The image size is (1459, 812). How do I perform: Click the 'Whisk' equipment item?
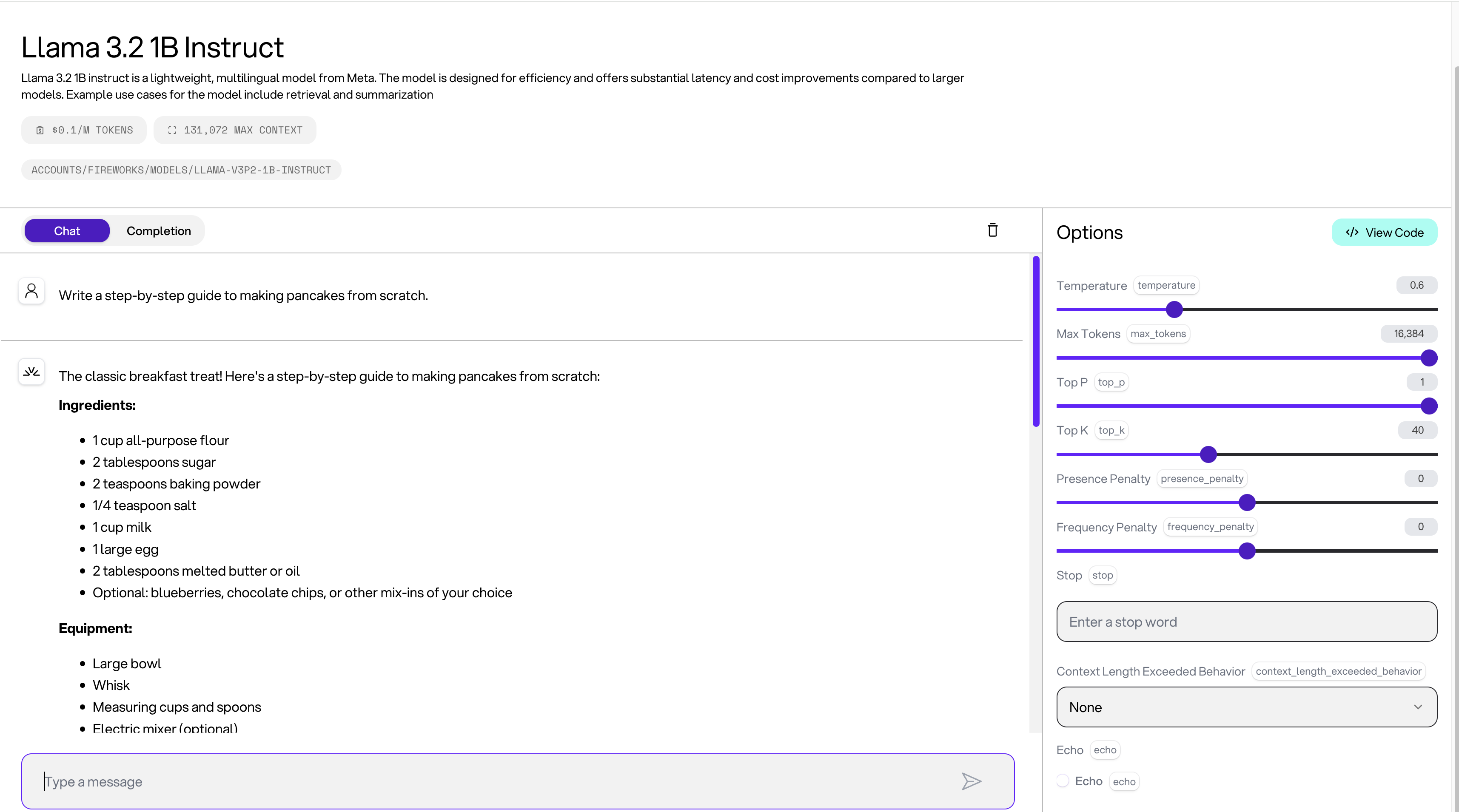pos(111,686)
